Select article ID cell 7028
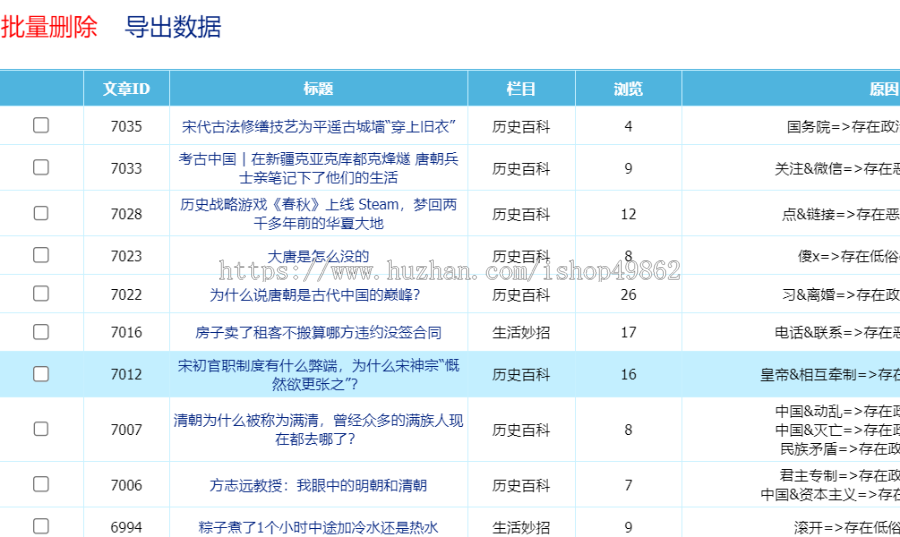Image resolution: width=900 pixels, height=537 pixels. 126,214
